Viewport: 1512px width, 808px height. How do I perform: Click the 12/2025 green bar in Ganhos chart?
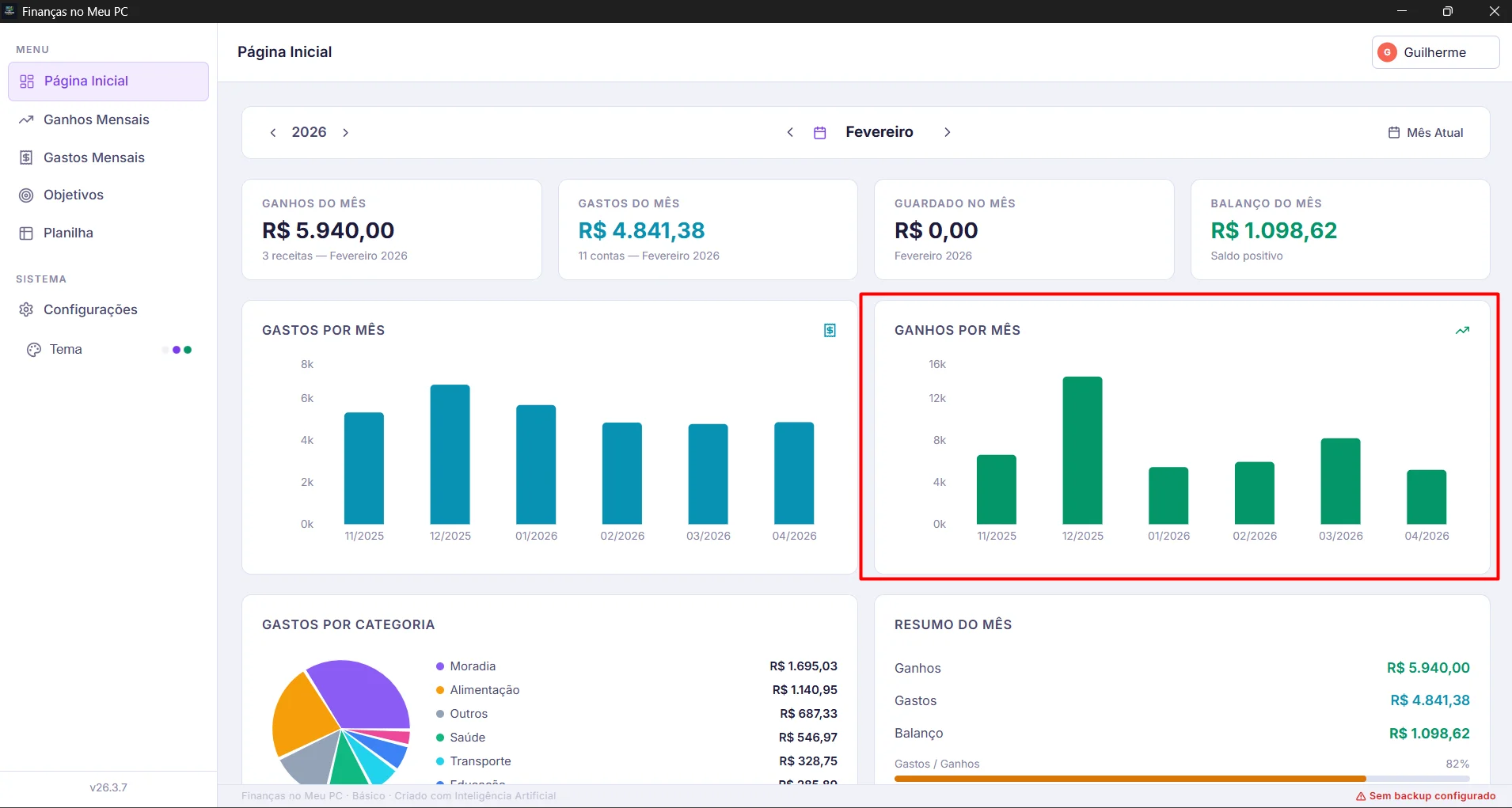pyautogui.click(x=1082, y=450)
